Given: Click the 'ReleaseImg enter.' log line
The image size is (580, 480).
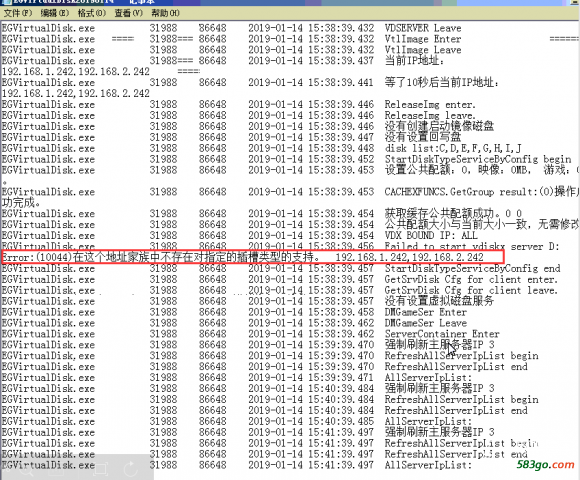Looking at the screenshot, I should (x=239, y=105).
